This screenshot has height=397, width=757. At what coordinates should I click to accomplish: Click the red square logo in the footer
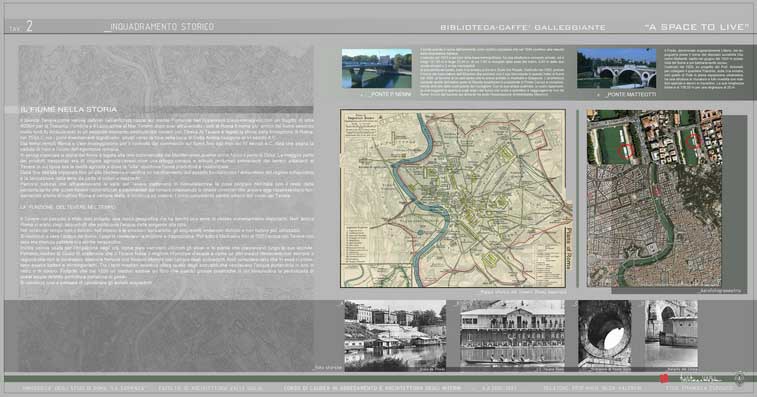click(664, 379)
